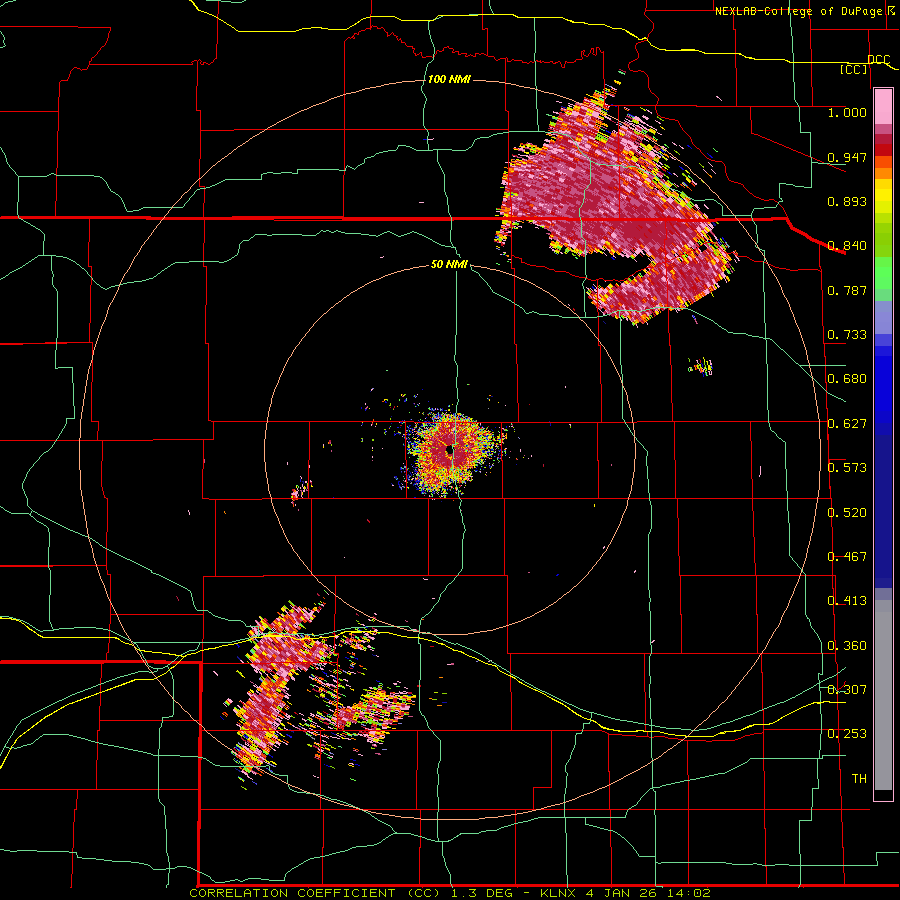Select the 0.680 value on the color scale
The image size is (900, 900).
click(x=847, y=379)
